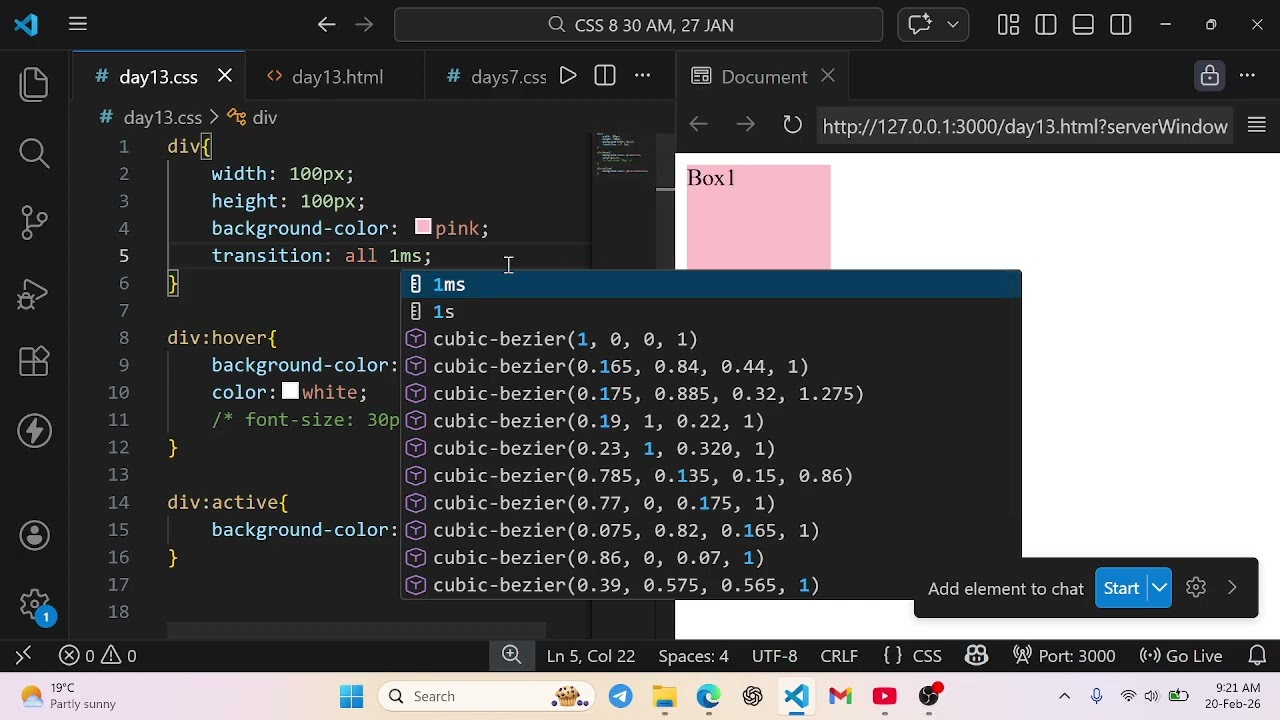The width and height of the screenshot is (1280, 720).
Task: Open the pink color swatch picker
Action: pyautogui.click(x=423, y=228)
